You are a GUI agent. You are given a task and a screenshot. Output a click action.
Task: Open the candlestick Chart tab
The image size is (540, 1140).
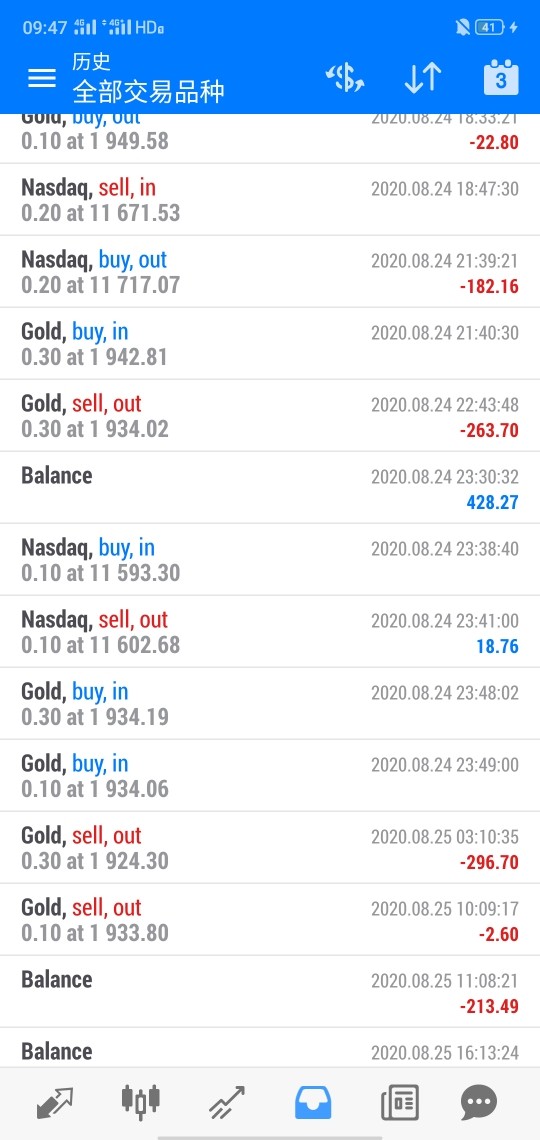140,1101
